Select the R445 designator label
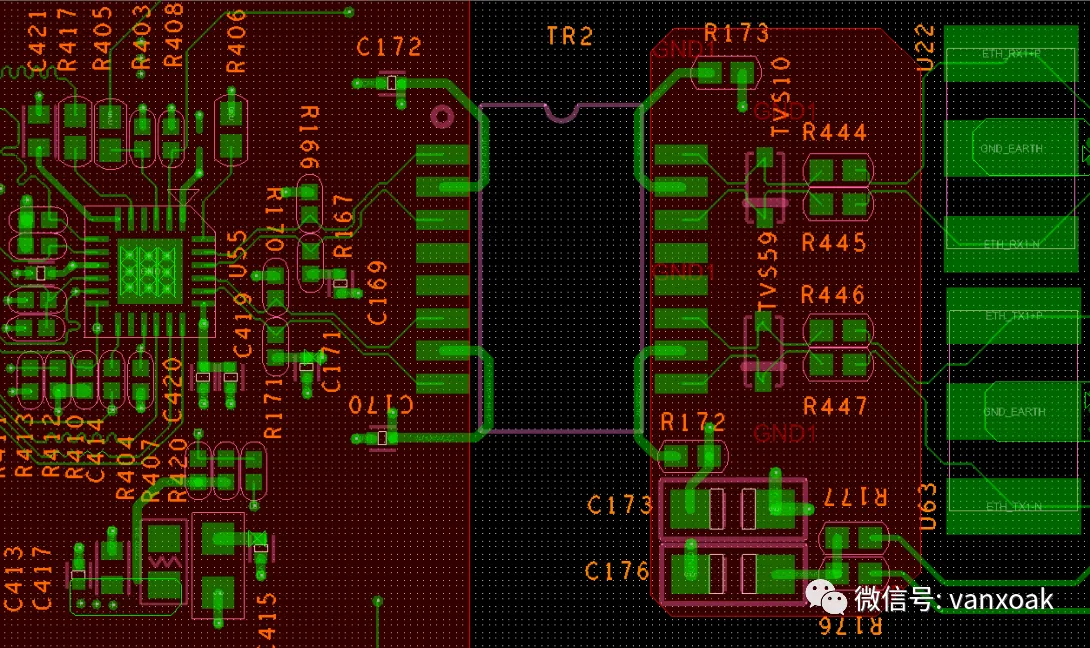The height and width of the screenshot is (648, 1090). pyautogui.click(x=834, y=243)
